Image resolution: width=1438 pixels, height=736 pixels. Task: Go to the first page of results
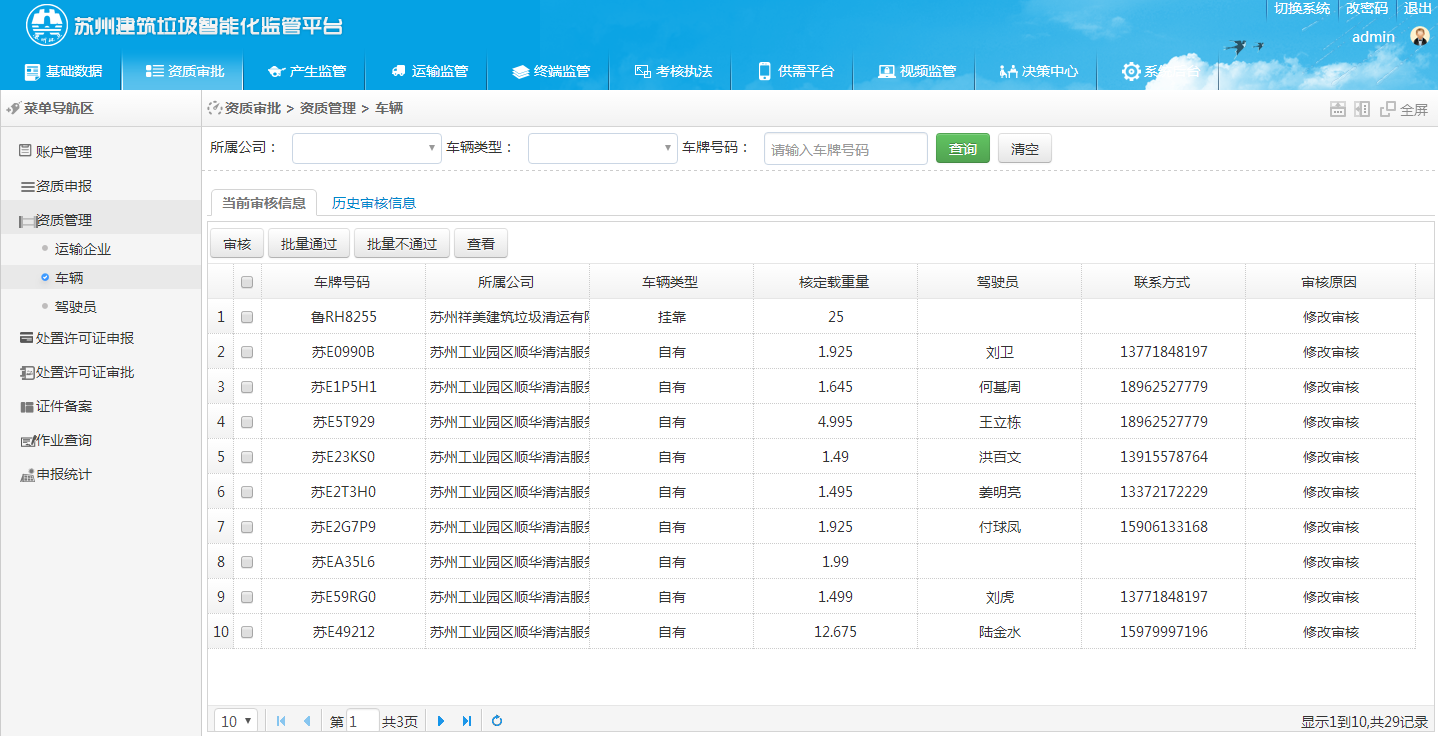click(x=281, y=721)
